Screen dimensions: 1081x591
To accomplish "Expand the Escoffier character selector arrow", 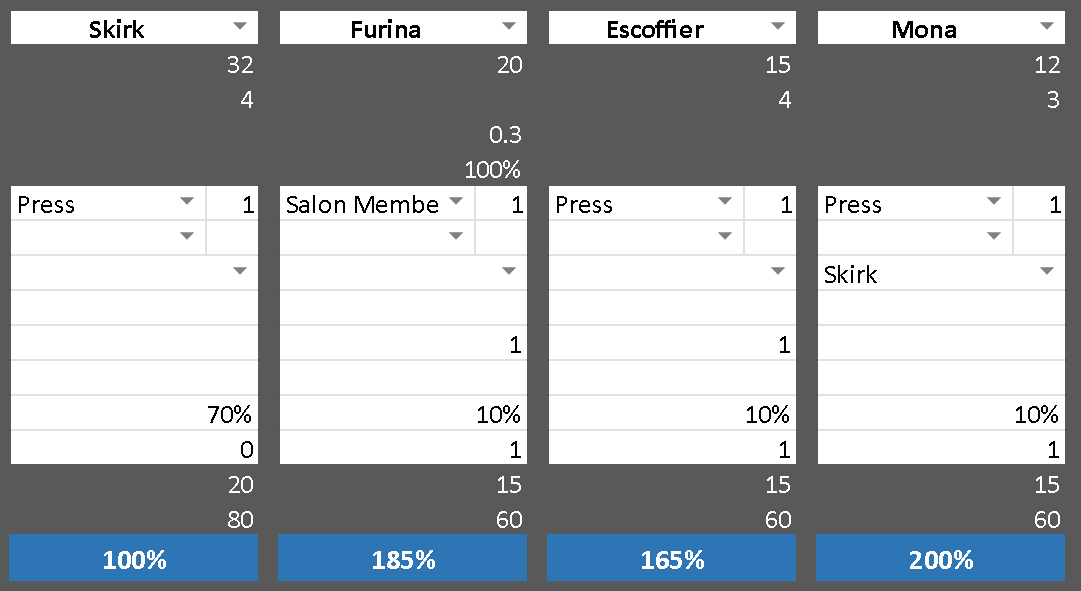I will tap(778, 27).
